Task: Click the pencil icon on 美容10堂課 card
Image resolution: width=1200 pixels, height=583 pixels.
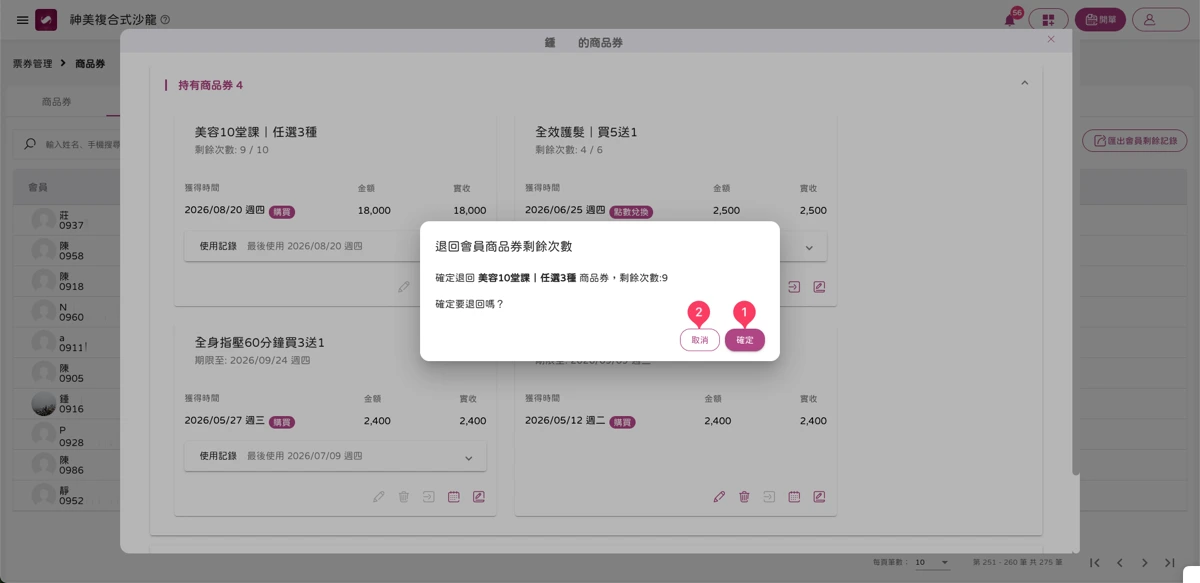Action: click(404, 287)
